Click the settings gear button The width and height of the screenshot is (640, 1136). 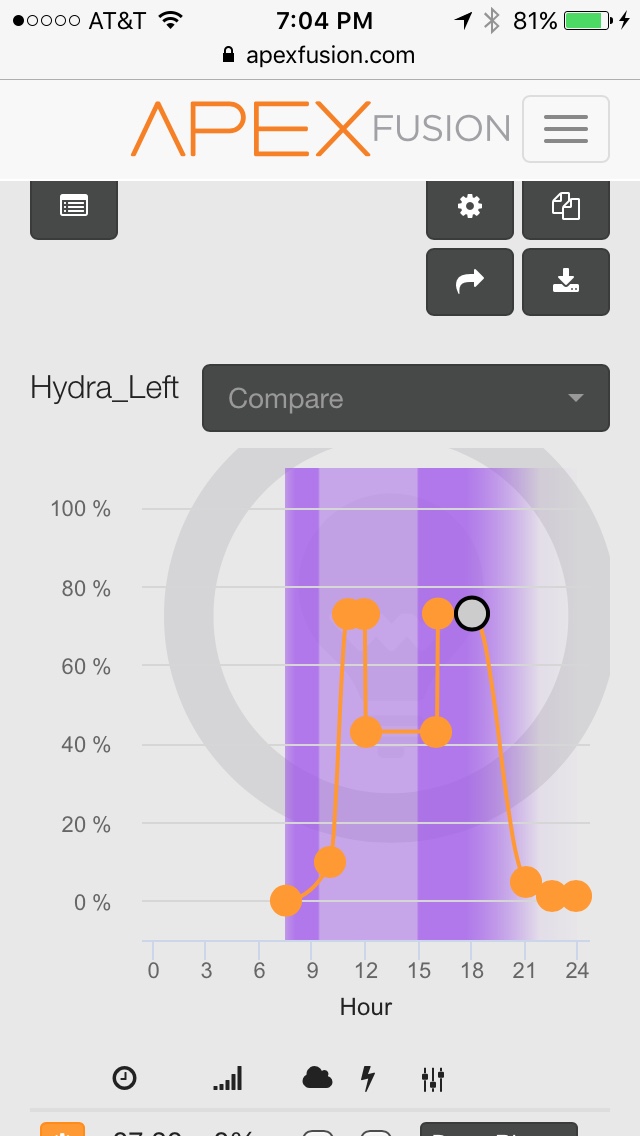[470, 207]
